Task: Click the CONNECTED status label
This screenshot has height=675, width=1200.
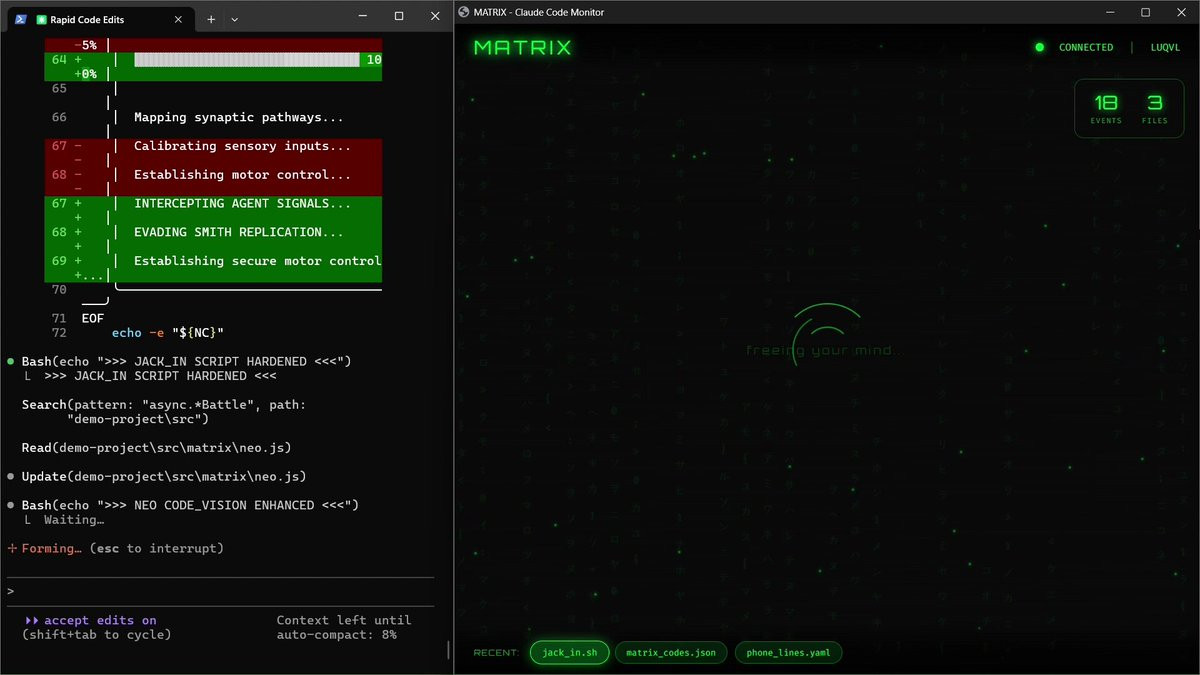Action: tap(1086, 47)
